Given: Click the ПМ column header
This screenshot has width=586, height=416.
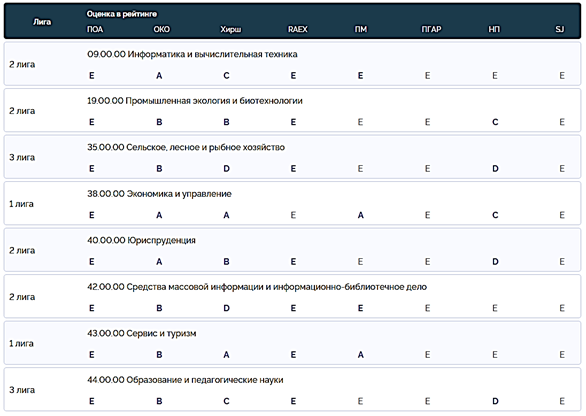Looking at the screenshot, I should pyautogui.click(x=361, y=29).
